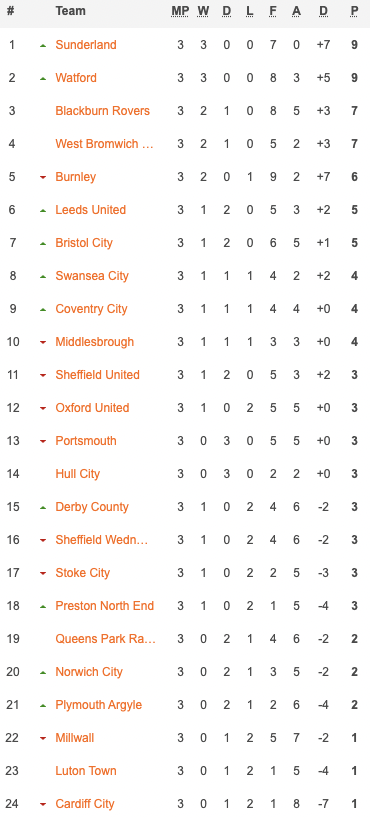Open the Preston North End link
The width and height of the screenshot is (370, 818).
click(105, 606)
